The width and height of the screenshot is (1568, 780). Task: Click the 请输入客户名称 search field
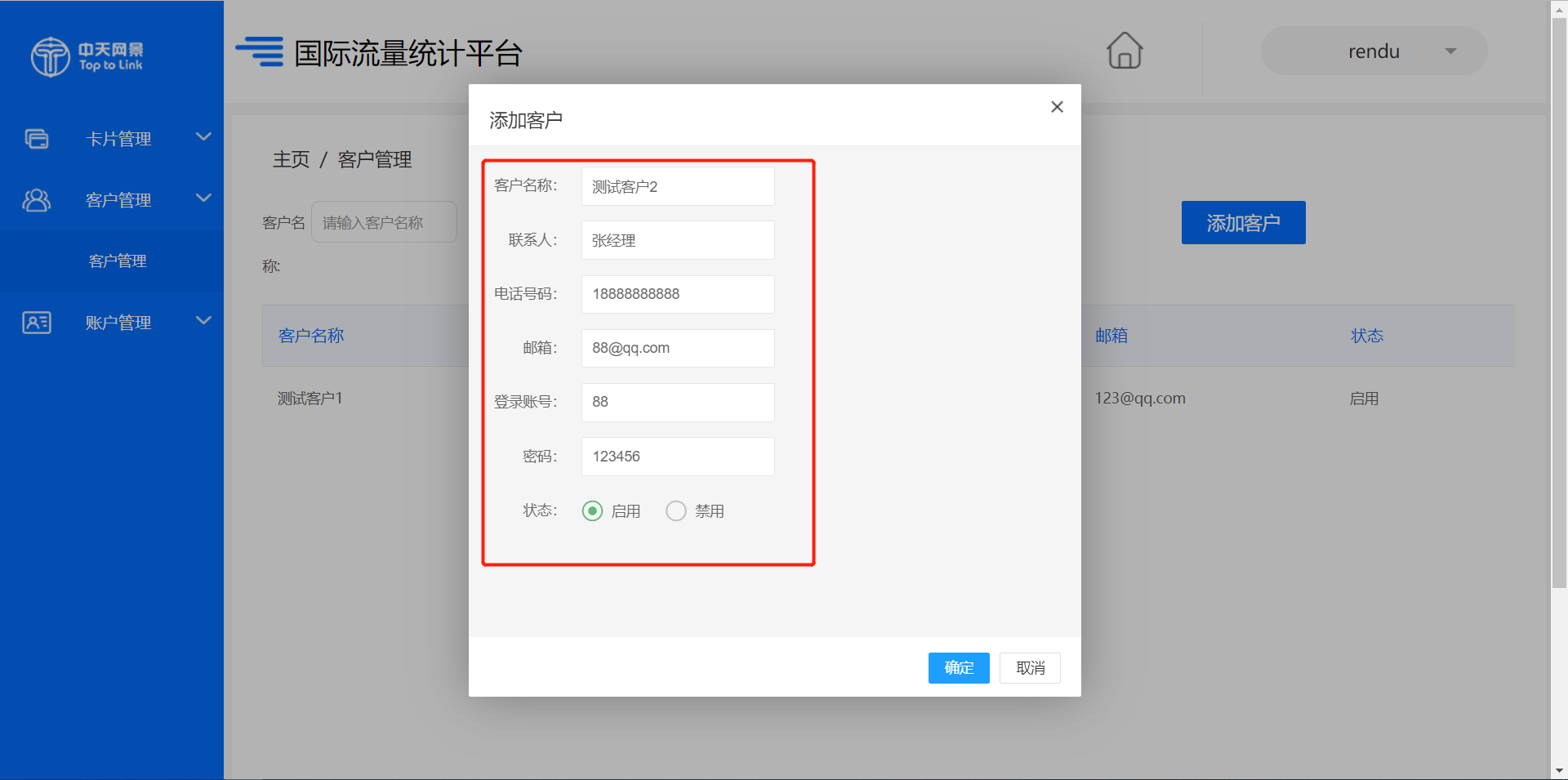pyautogui.click(x=384, y=222)
